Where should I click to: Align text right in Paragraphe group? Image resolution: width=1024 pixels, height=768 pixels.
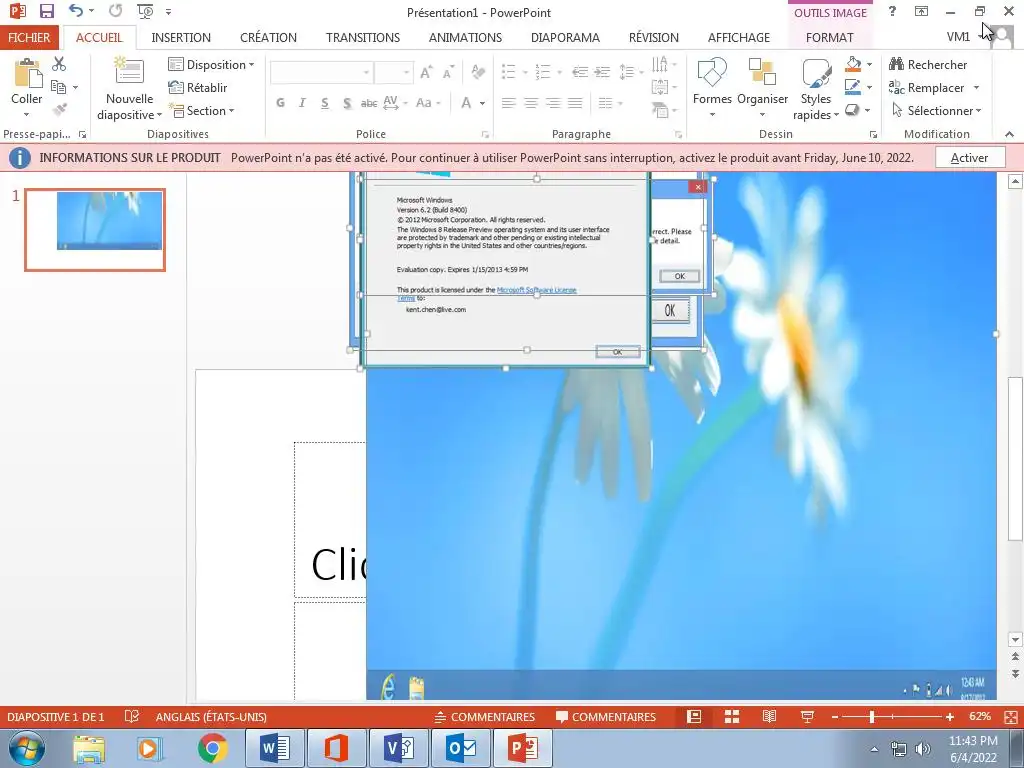click(553, 103)
